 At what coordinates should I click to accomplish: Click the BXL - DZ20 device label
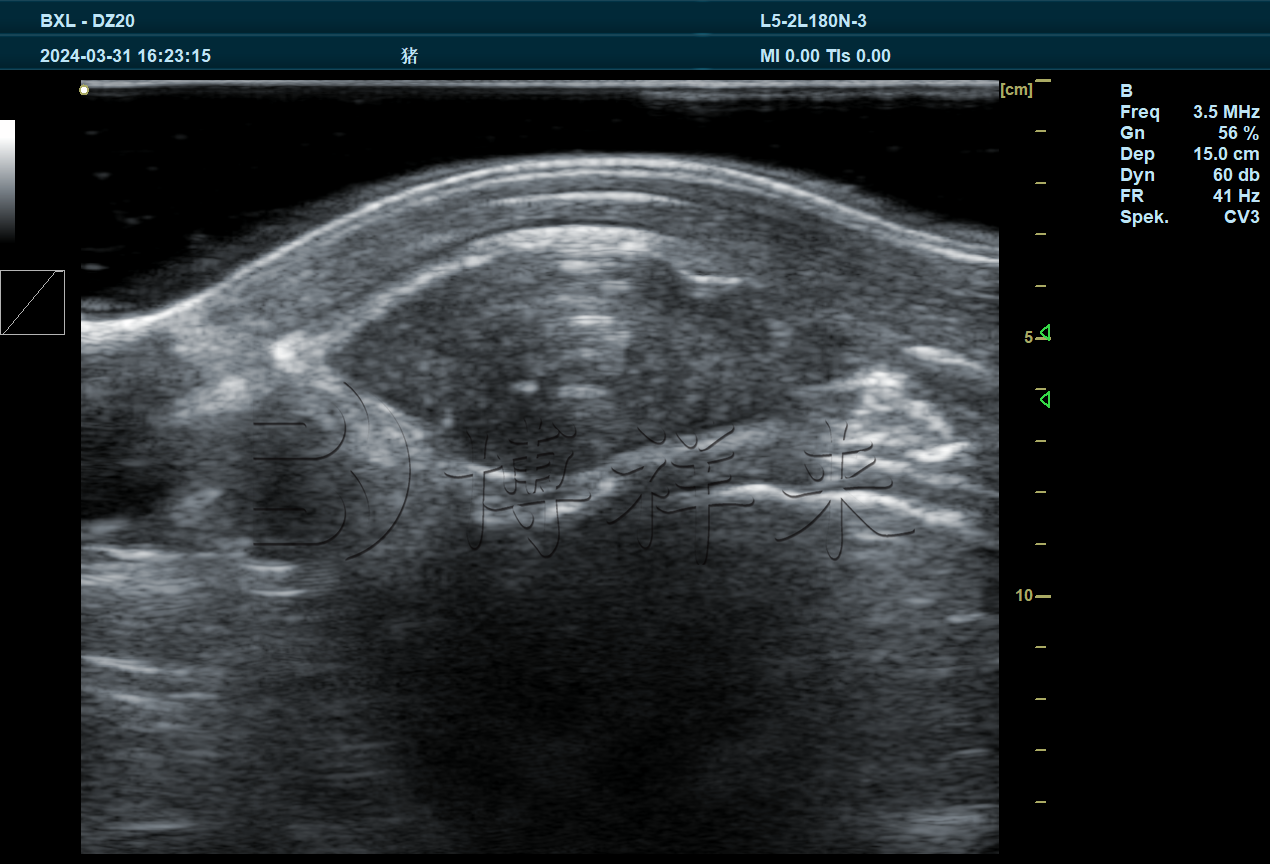pyautogui.click(x=87, y=21)
